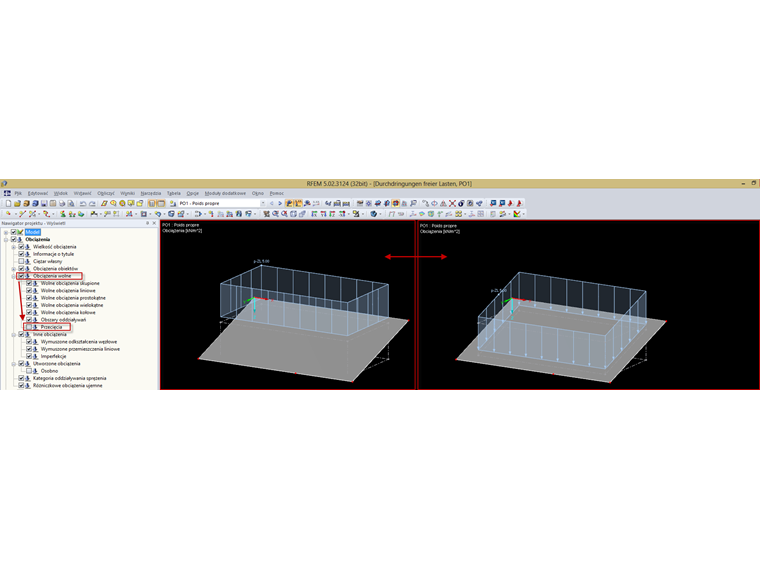Expand the Model tree node

(x=6, y=232)
